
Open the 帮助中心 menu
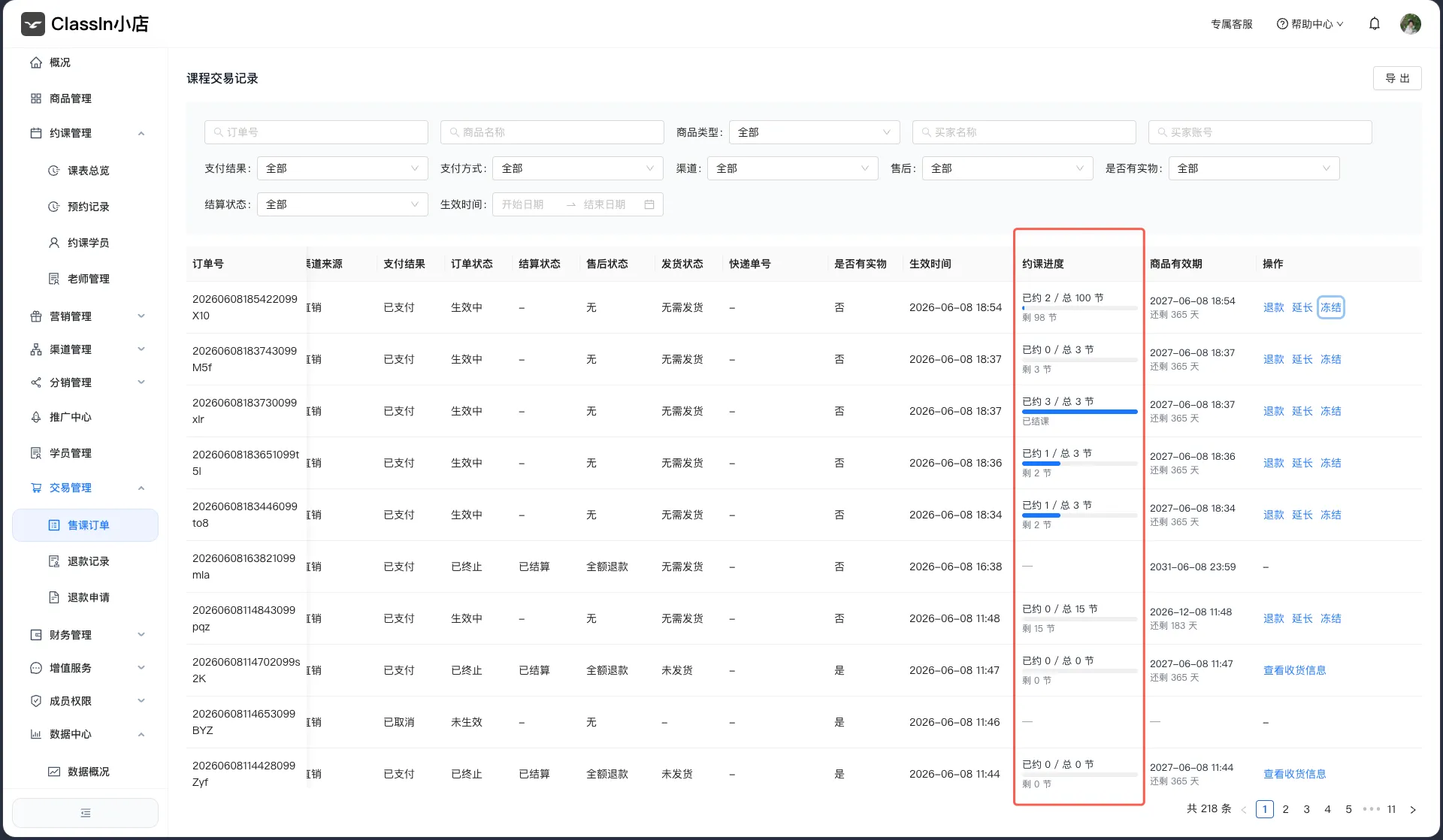click(1310, 24)
